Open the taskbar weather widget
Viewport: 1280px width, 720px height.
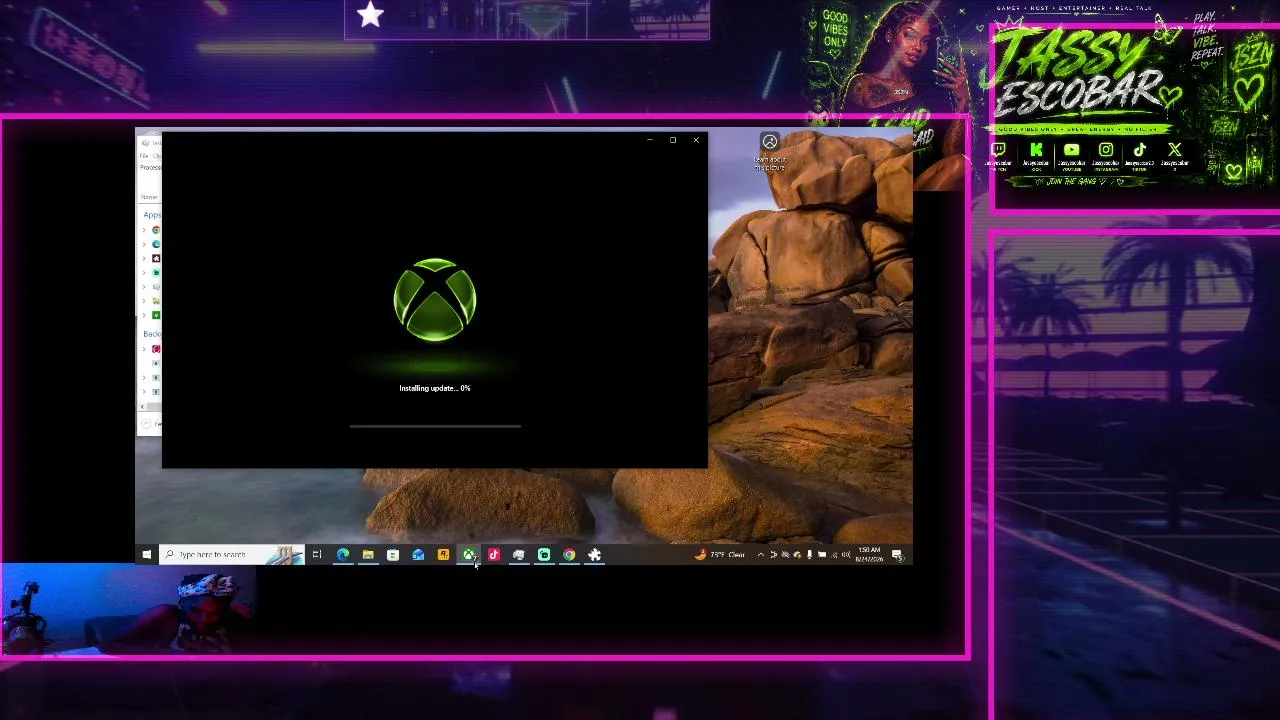click(x=720, y=555)
